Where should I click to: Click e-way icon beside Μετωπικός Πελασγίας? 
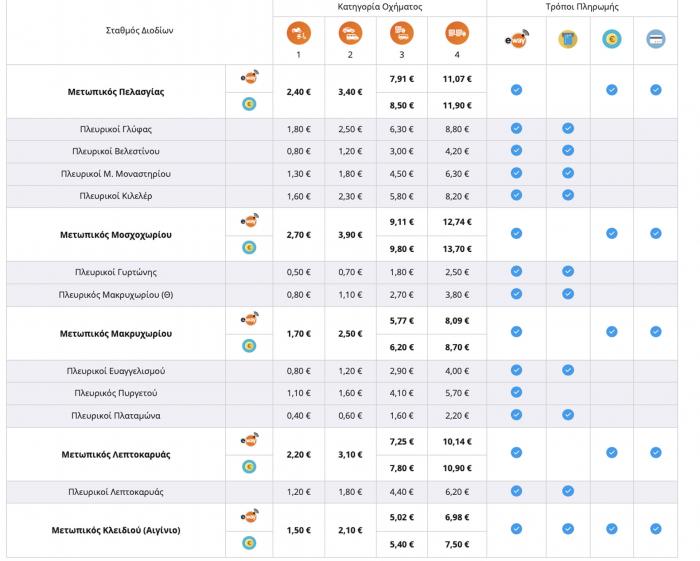pyautogui.click(x=249, y=77)
